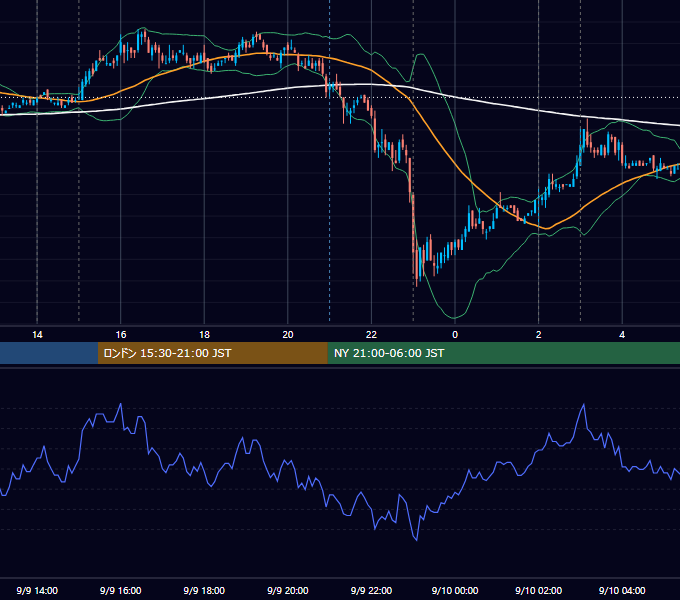Image resolution: width=680 pixels, height=600 pixels.
Task: Click the 20 hour label on price chart axis
Action: click(288, 335)
